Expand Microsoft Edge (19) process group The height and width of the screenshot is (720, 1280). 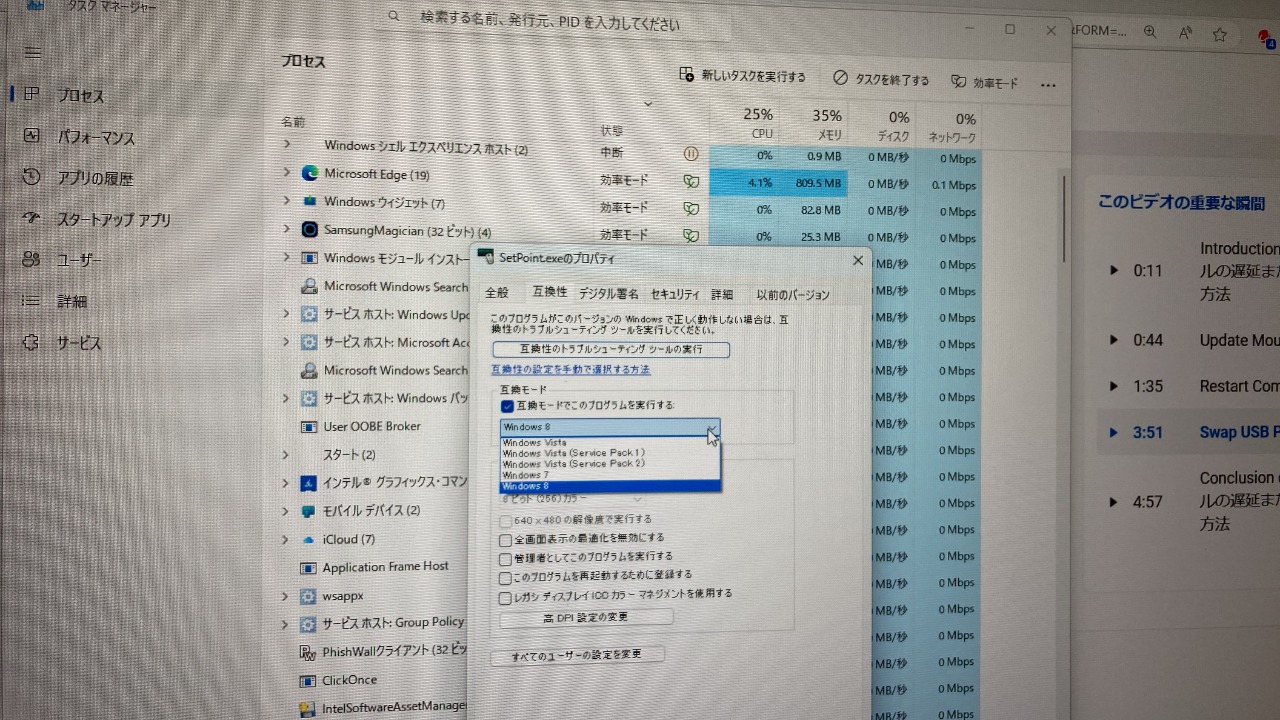(286, 172)
